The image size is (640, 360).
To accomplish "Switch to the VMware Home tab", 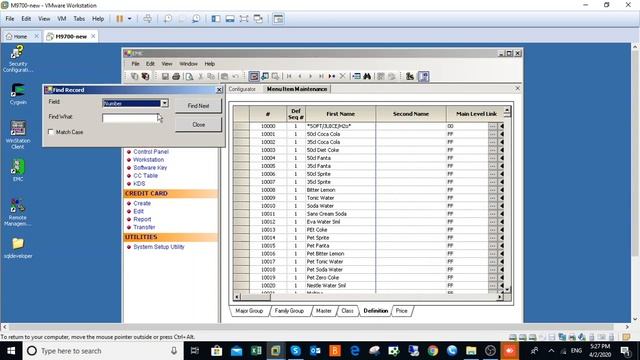I will coord(20,36).
